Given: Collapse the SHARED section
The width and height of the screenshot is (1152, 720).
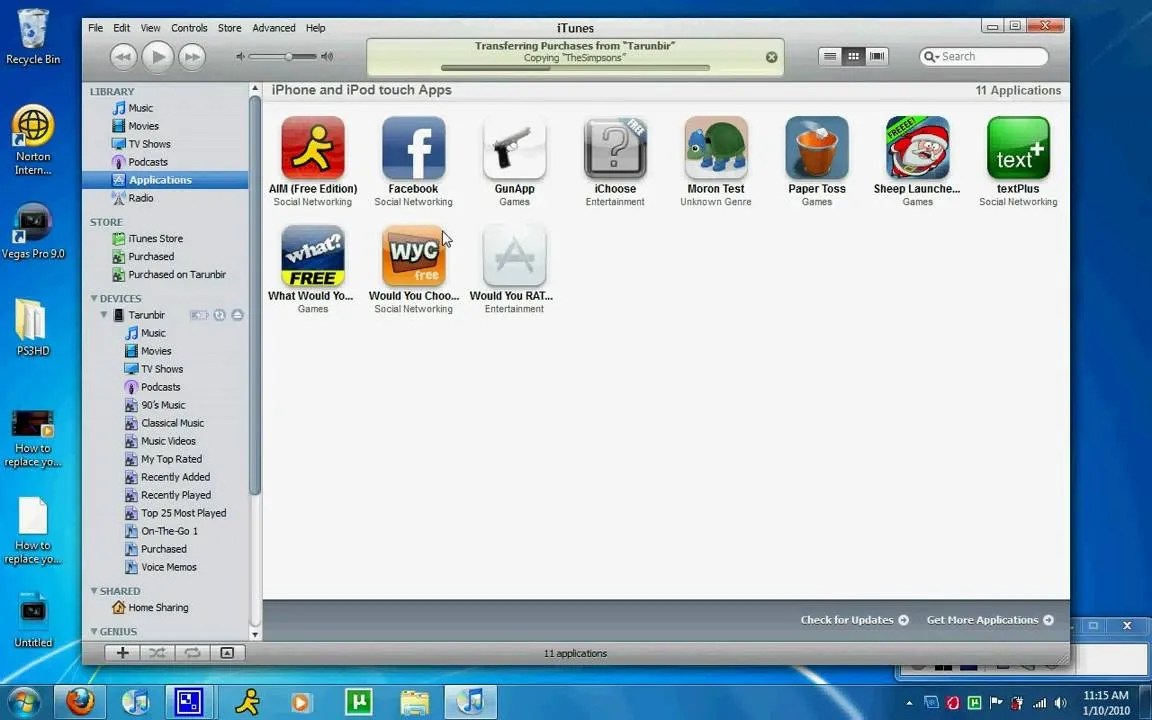Looking at the screenshot, I should 94,591.
